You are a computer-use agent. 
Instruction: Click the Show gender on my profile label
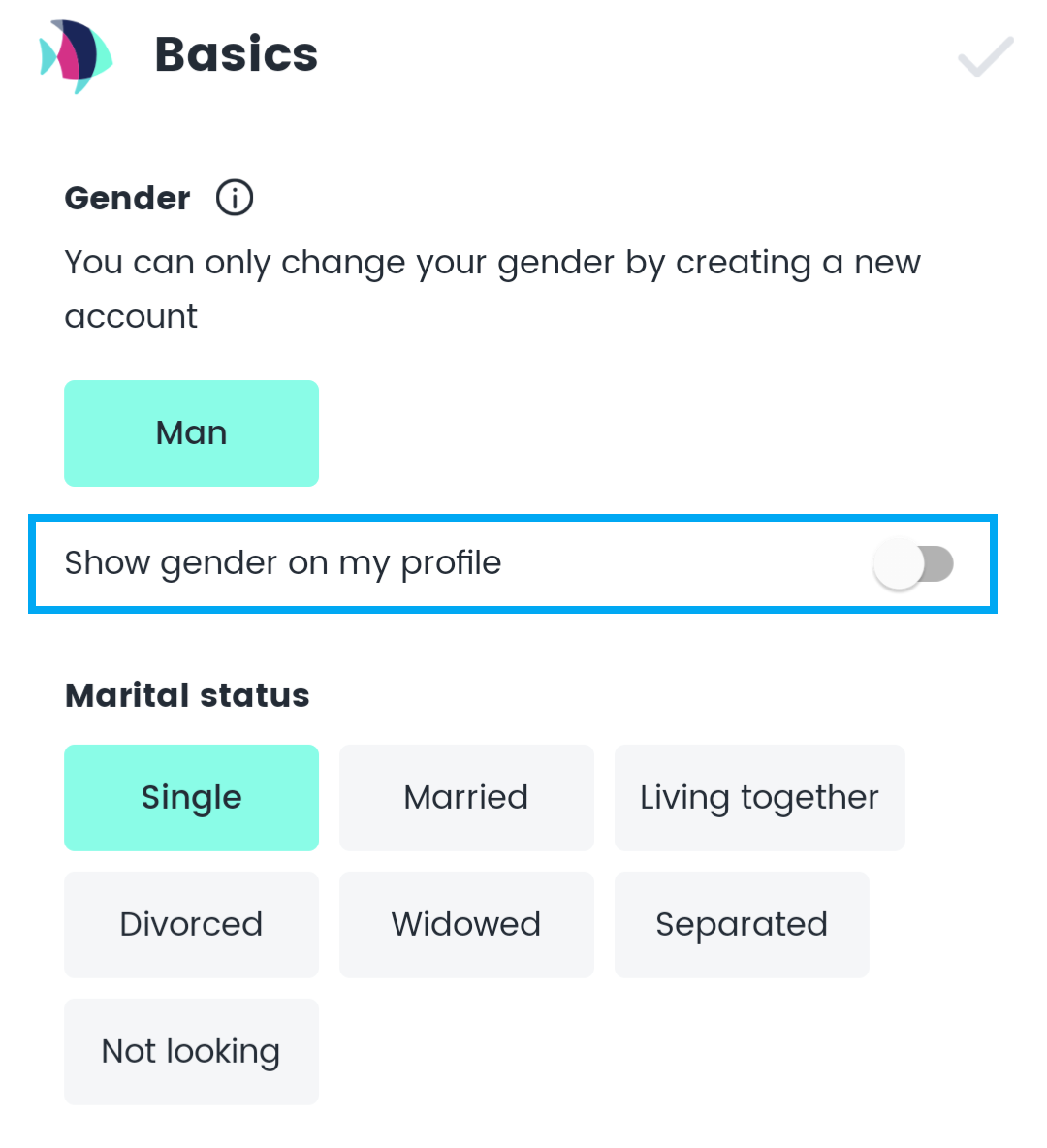(x=283, y=563)
